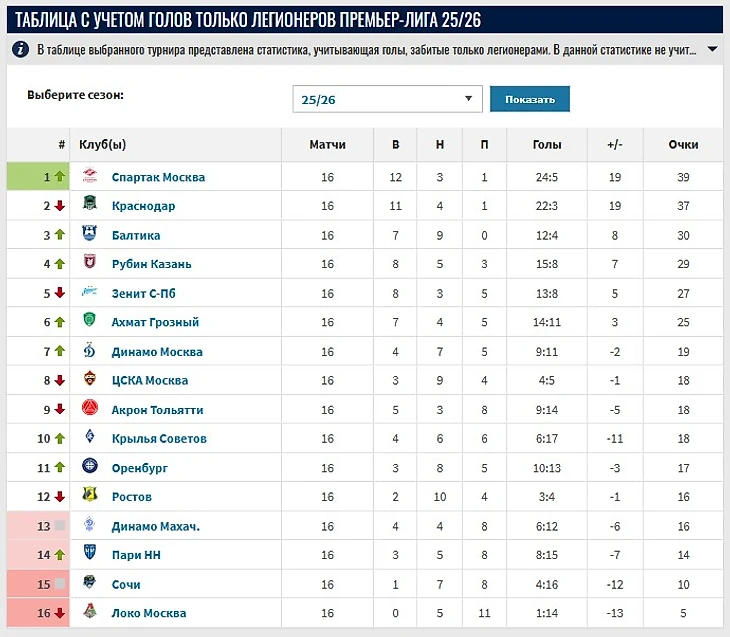
Task: Open the Краснодар club link
Action: click(x=143, y=206)
